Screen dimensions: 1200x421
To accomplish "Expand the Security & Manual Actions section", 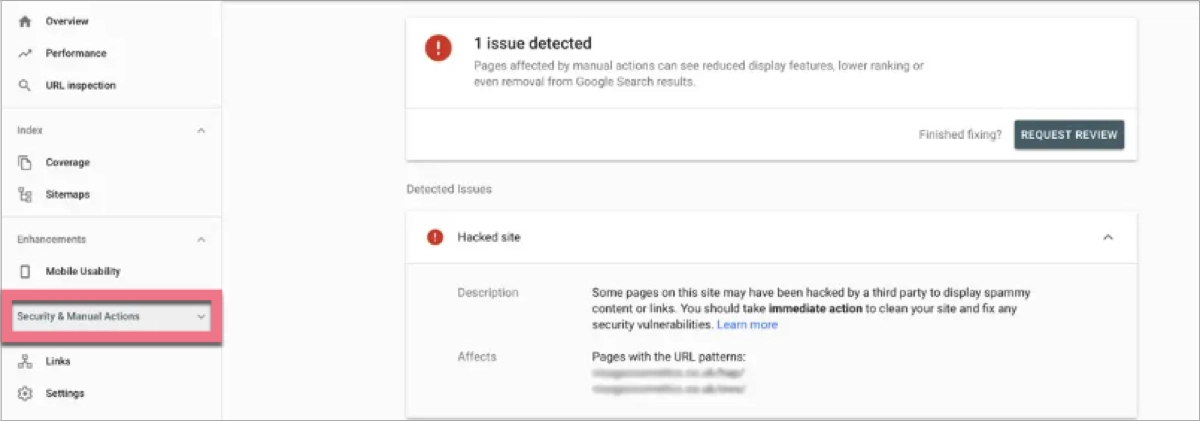I will [201, 317].
